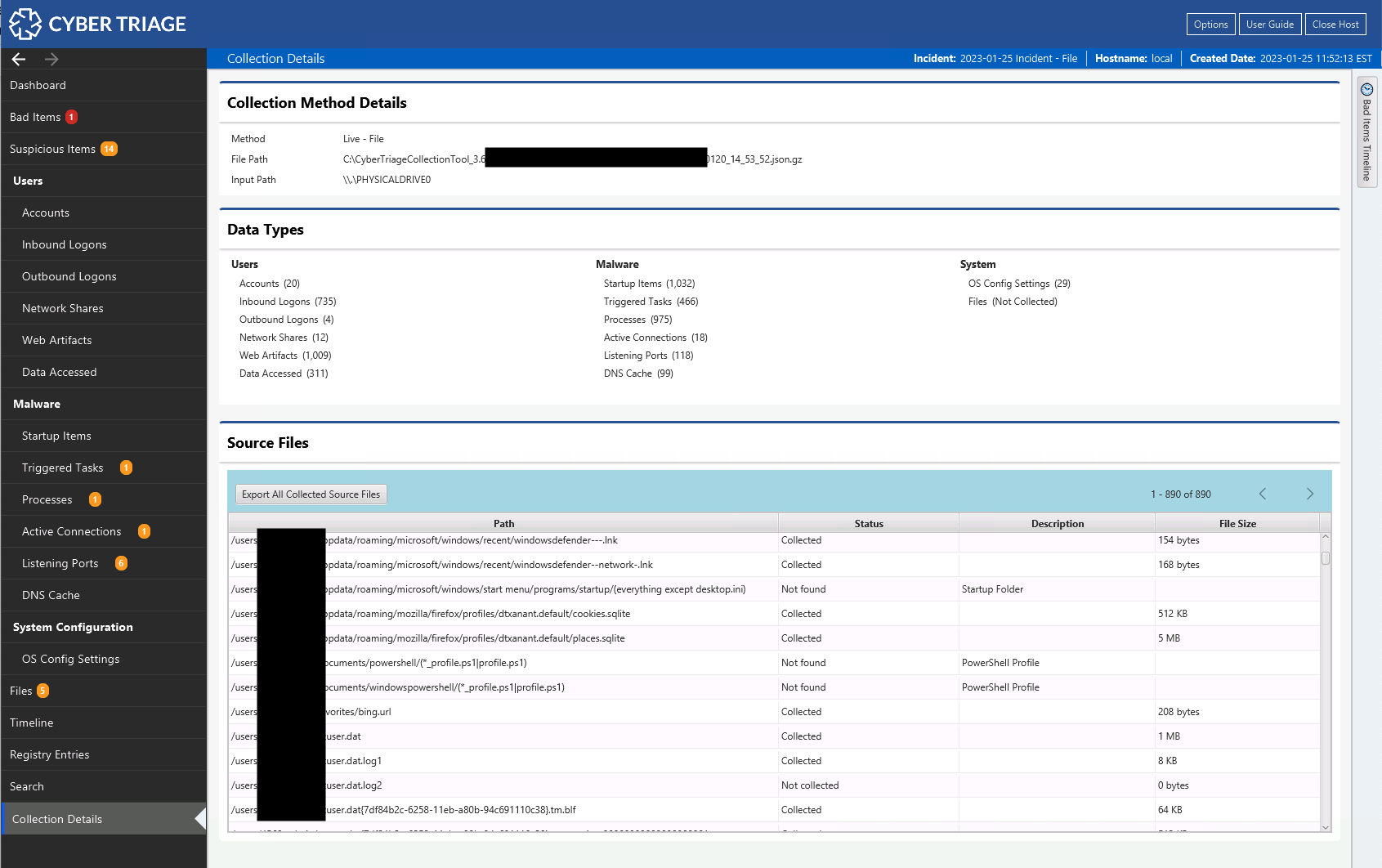Select the user.dat.log2 Not collected row

774,785
